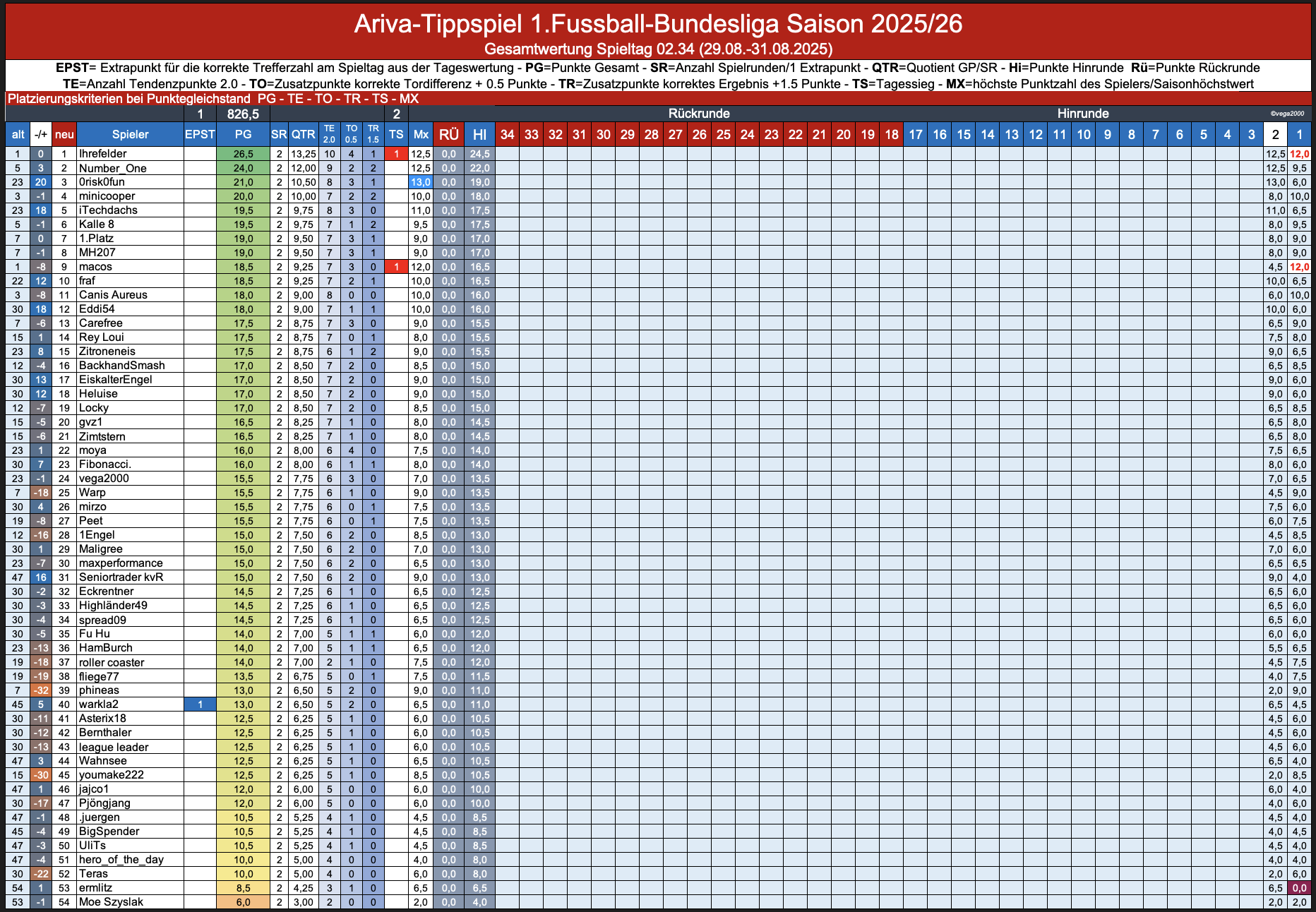
Task: Click the red TS cell for macos
Action: click(x=397, y=267)
